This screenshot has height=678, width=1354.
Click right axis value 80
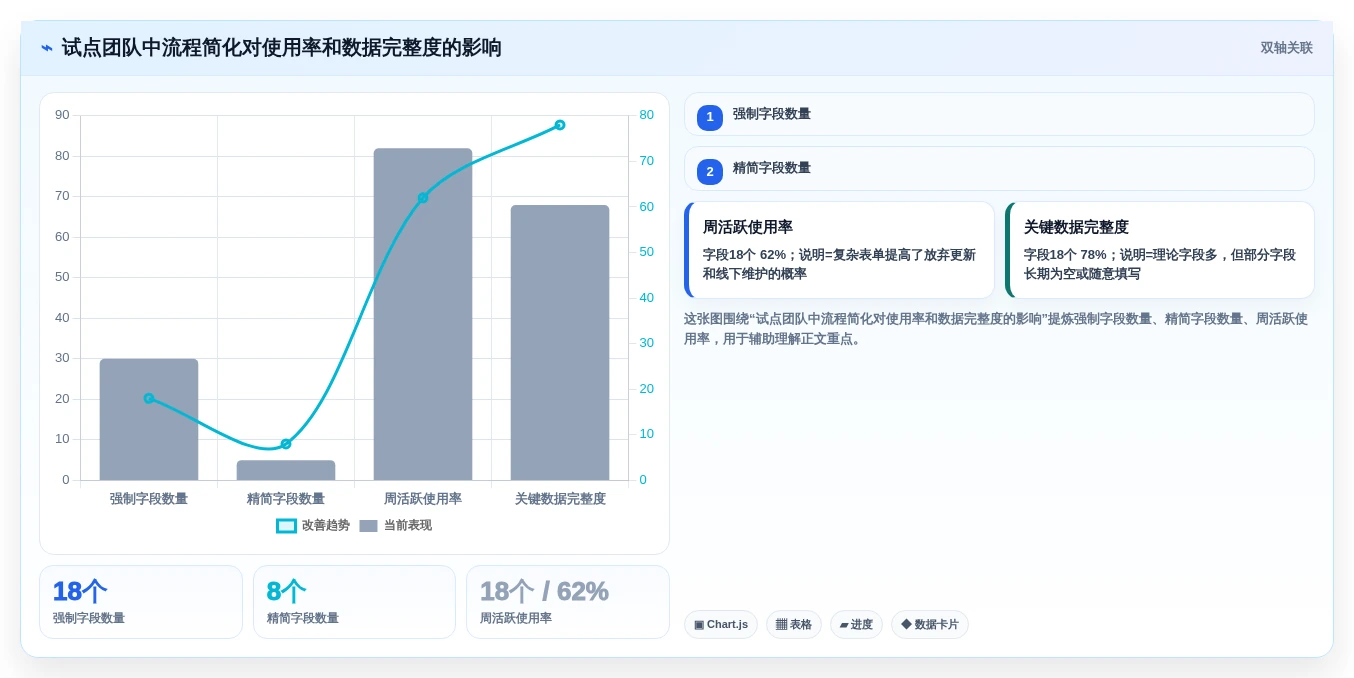pos(647,115)
